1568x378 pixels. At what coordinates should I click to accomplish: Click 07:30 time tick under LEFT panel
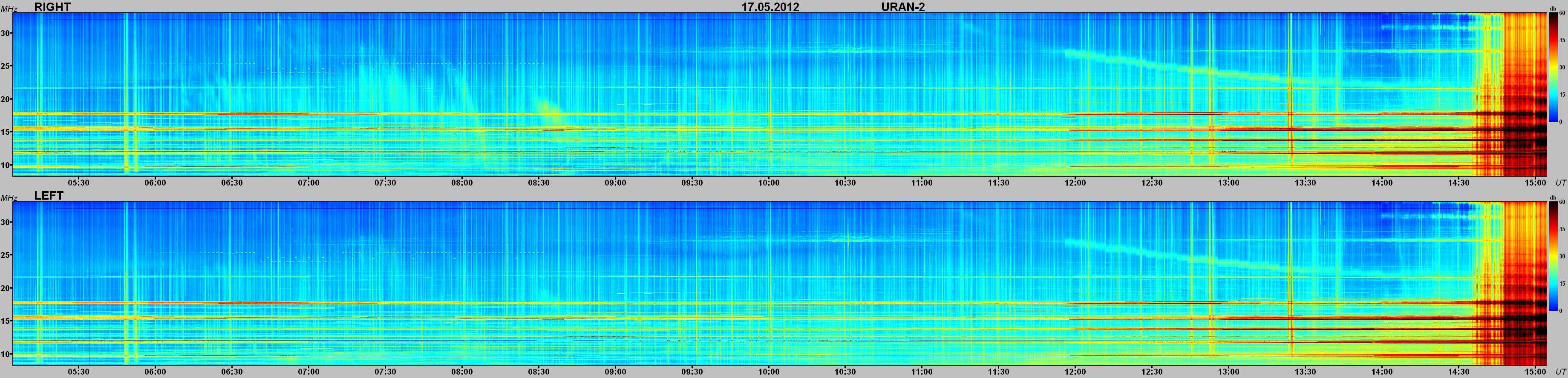[x=385, y=371]
